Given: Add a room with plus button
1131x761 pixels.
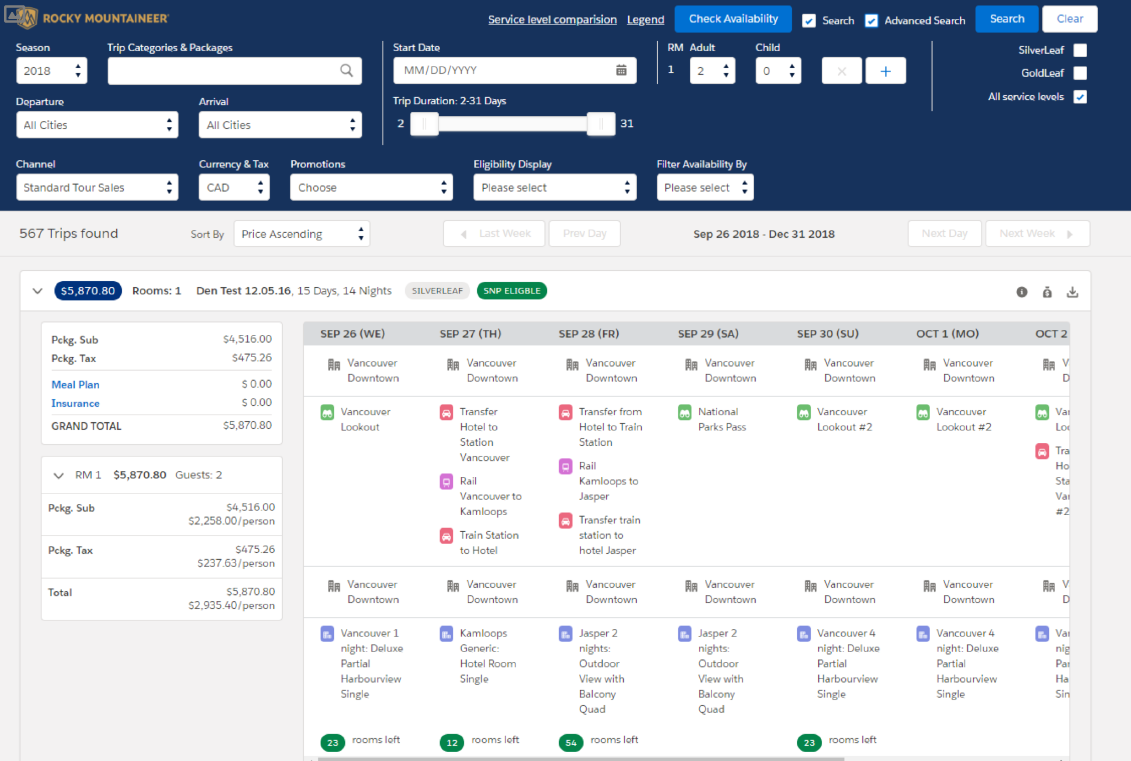Looking at the screenshot, I should pos(886,71).
